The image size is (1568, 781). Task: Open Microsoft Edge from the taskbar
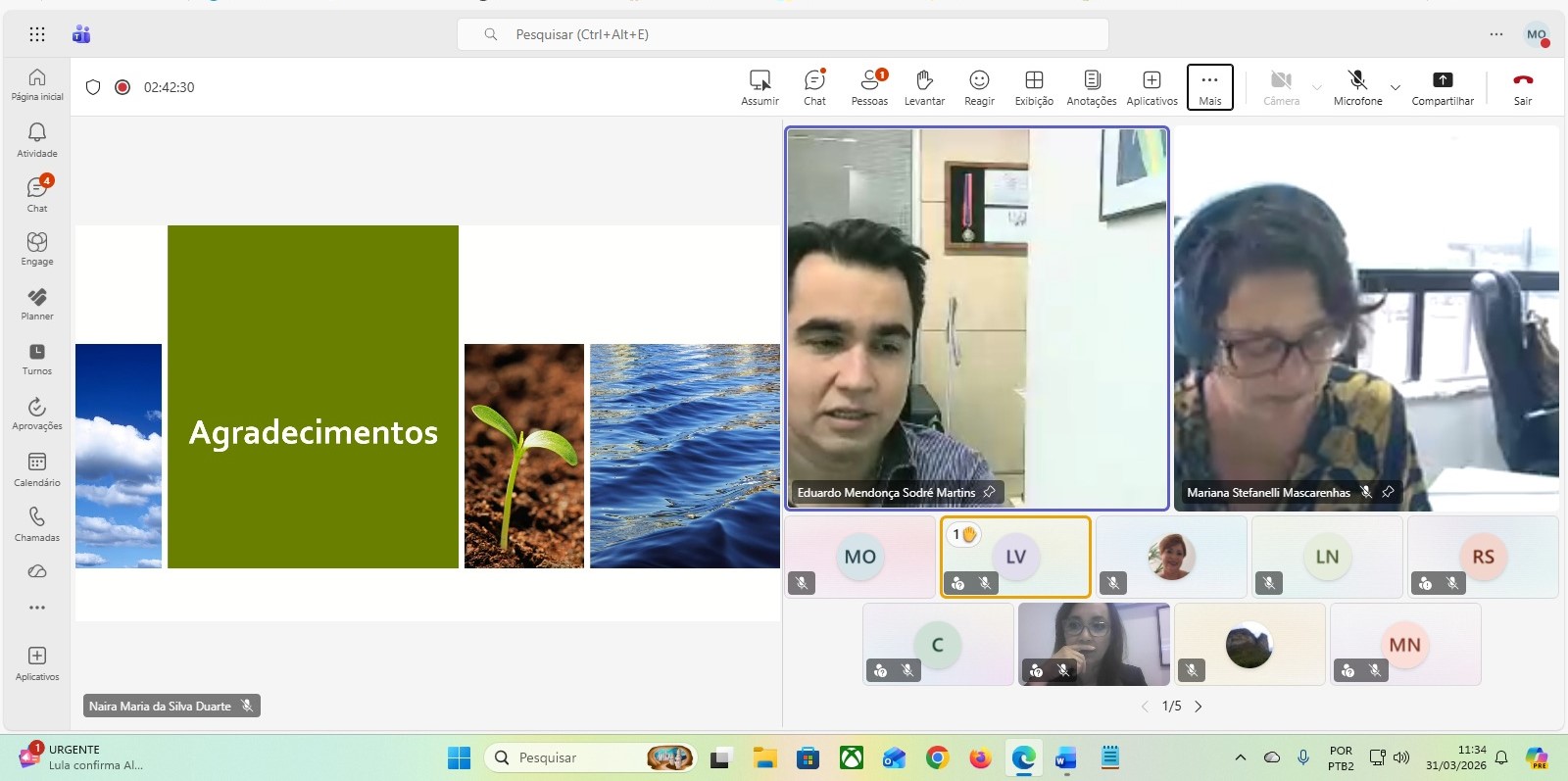(1024, 757)
